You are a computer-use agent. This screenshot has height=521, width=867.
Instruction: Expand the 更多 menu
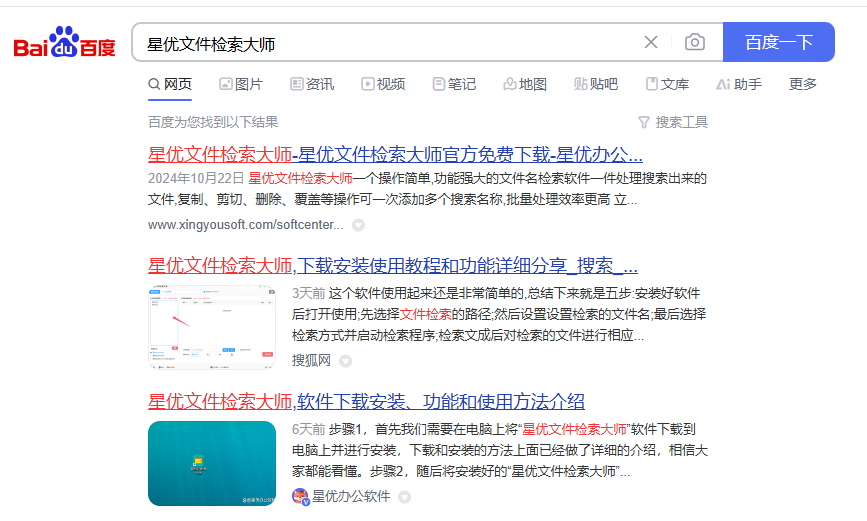[802, 84]
